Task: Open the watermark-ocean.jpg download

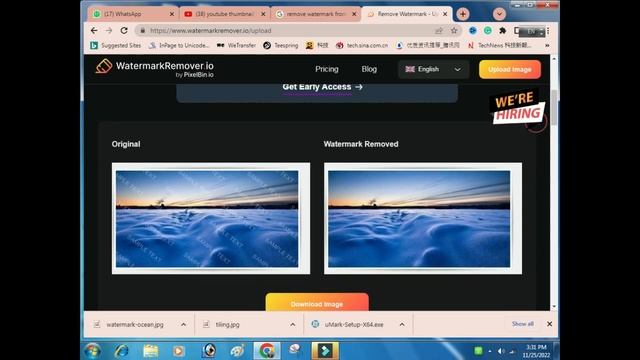Action: [134, 324]
